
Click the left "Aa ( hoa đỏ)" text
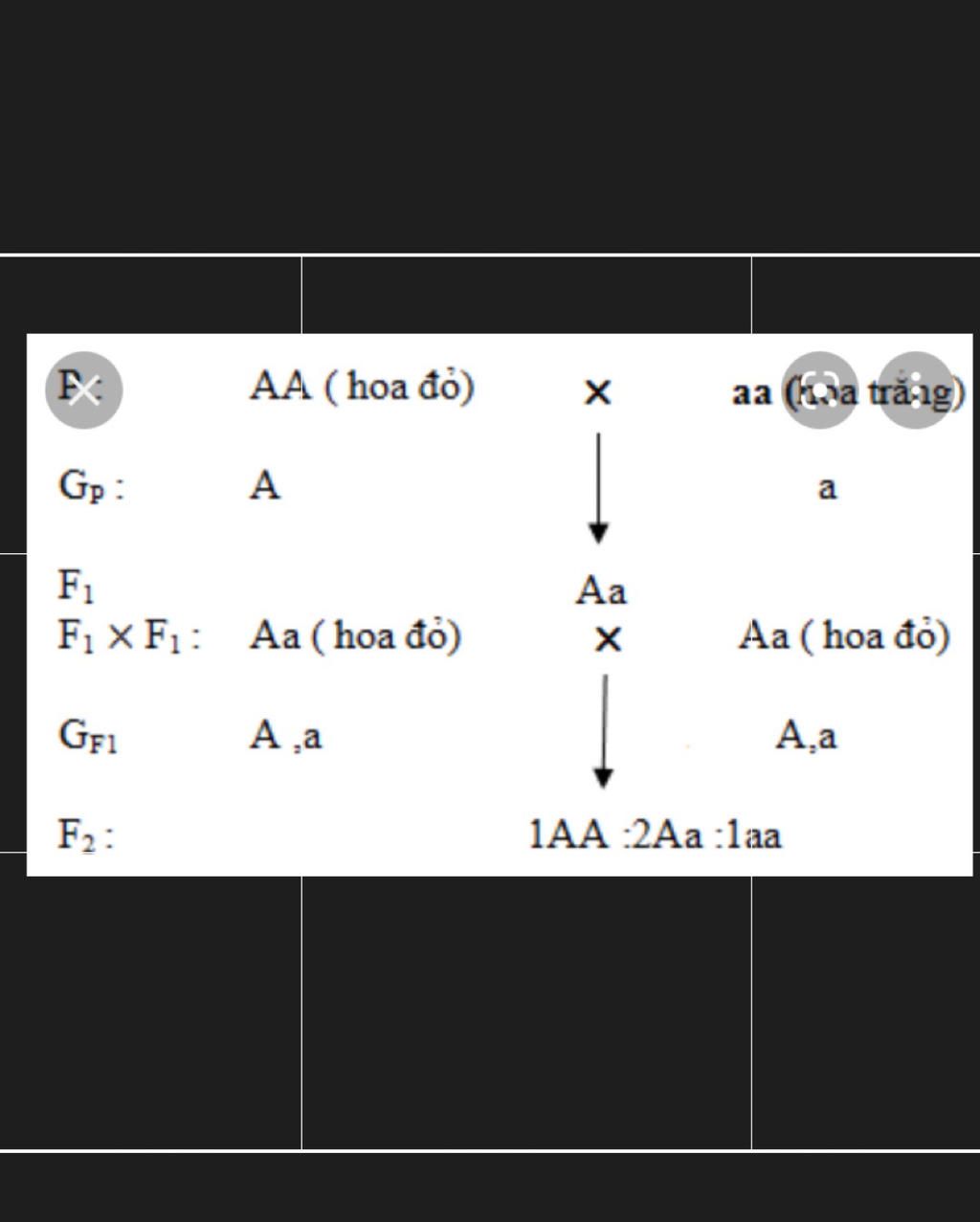point(356,635)
